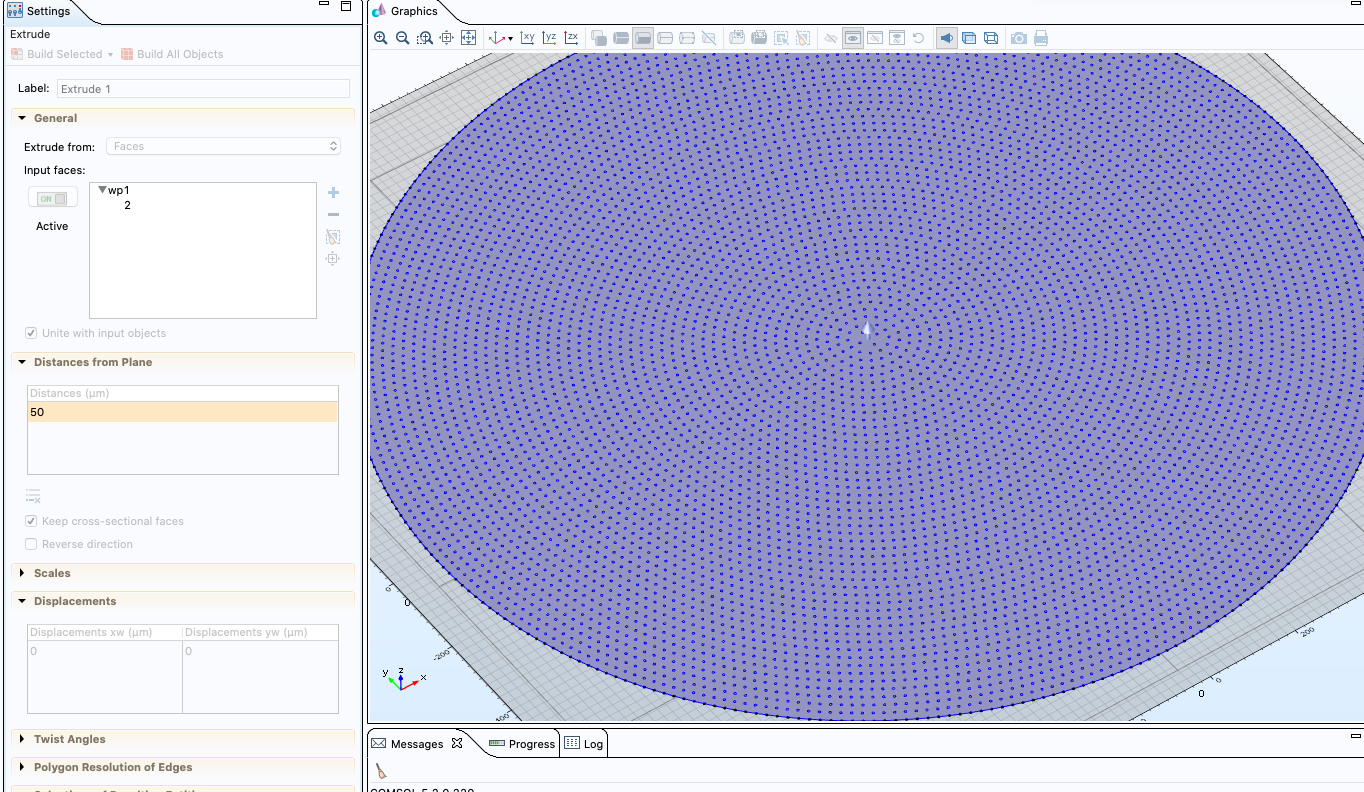Click the Zoom Extents icon
Viewport: 1364px width, 792px height.
pyautogui.click(x=468, y=38)
